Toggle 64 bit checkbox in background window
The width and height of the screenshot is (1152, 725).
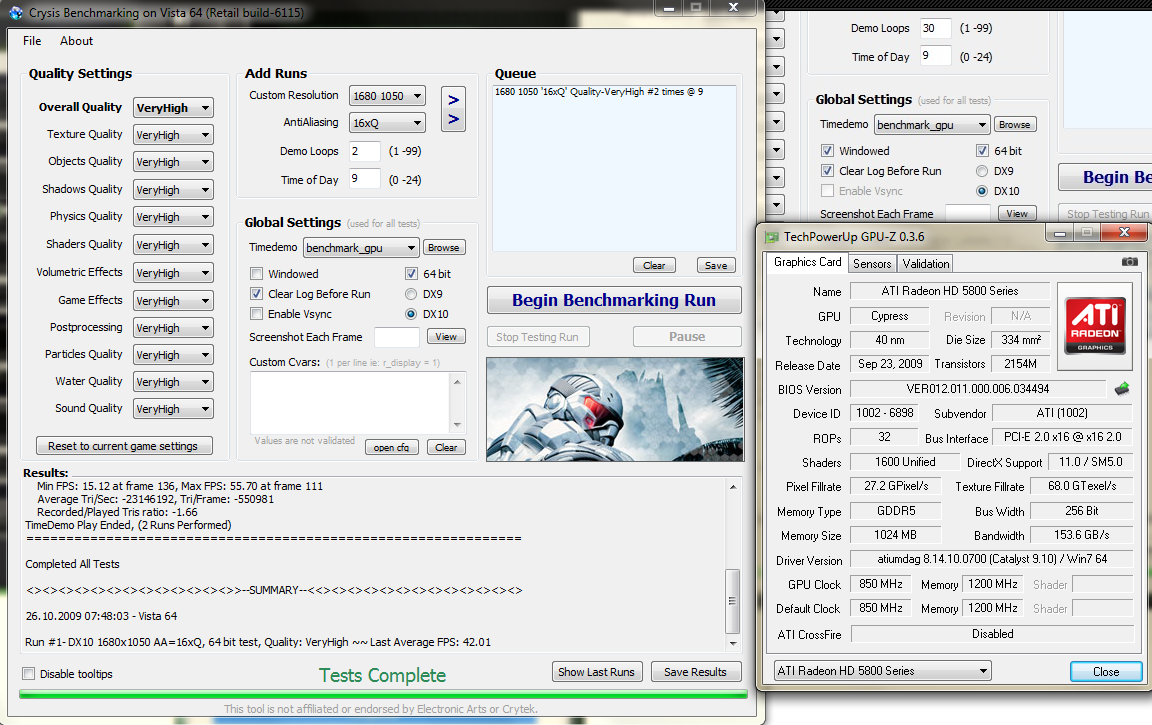tap(982, 151)
